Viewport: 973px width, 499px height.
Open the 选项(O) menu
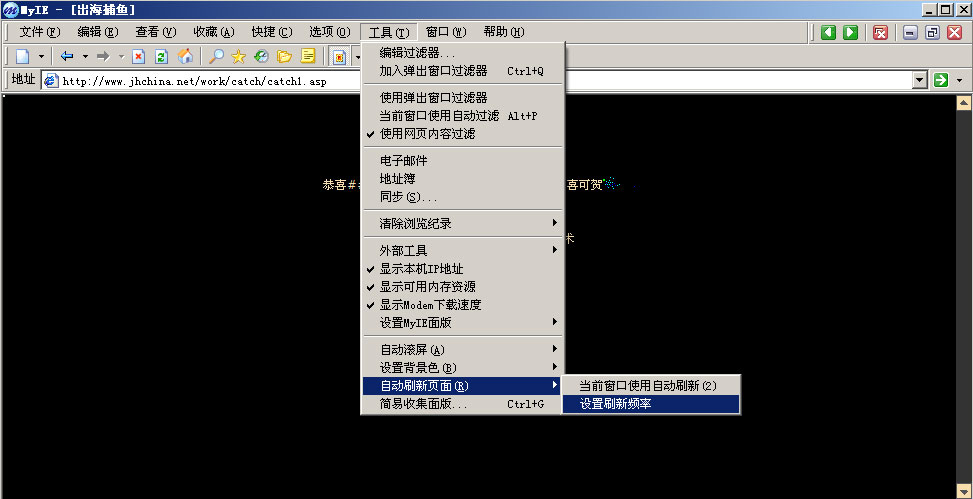(330, 32)
